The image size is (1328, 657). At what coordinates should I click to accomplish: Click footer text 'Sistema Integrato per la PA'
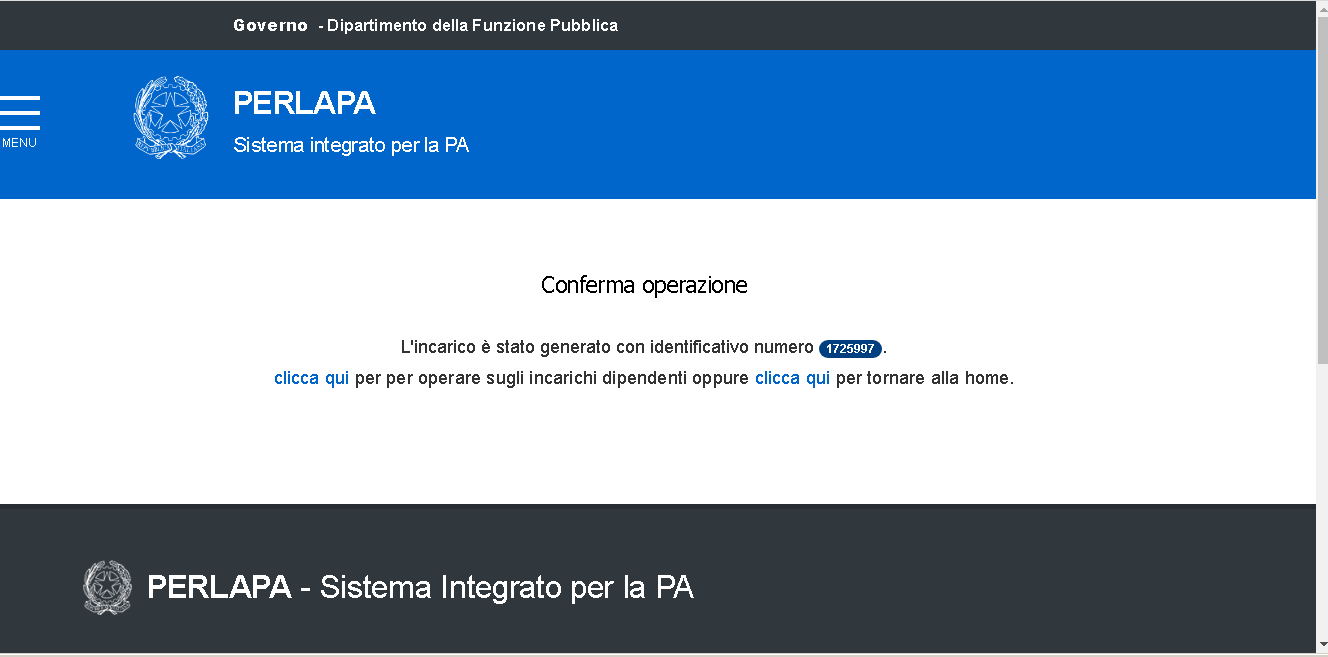[x=506, y=587]
